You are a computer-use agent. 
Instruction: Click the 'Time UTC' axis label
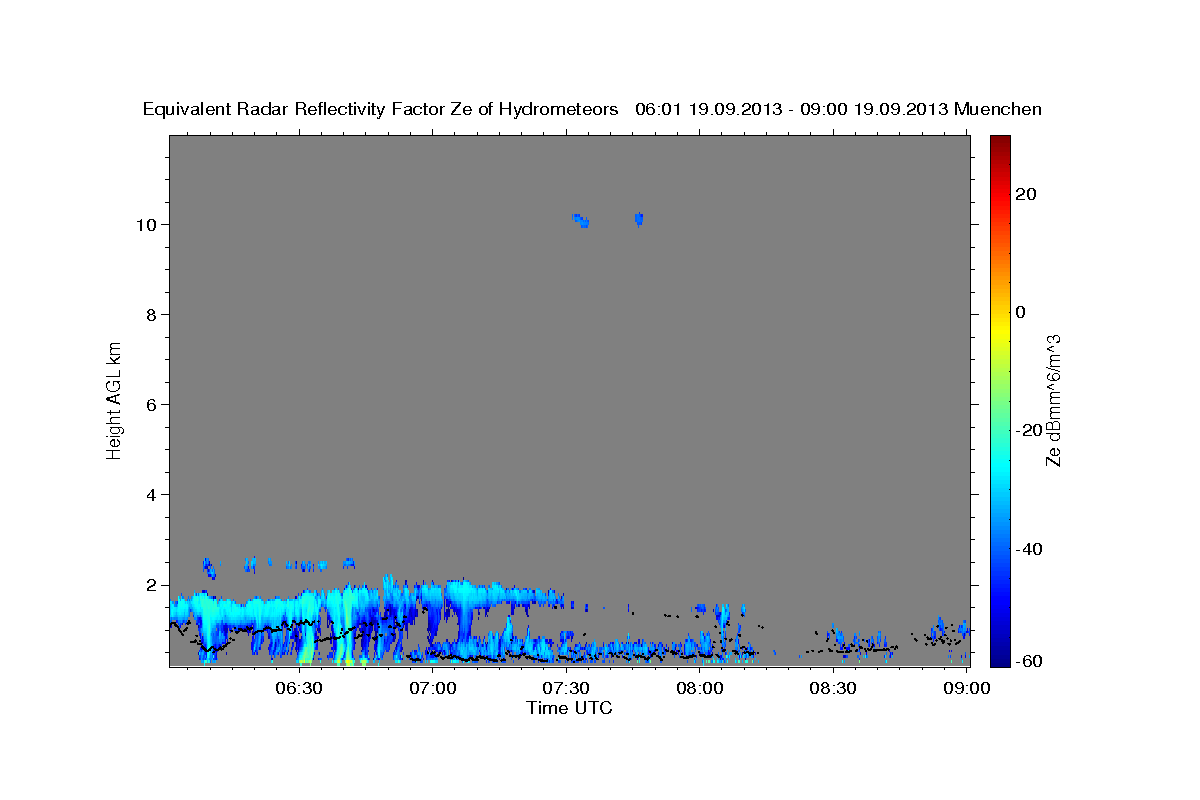pyautogui.click(x=569, y=708)
